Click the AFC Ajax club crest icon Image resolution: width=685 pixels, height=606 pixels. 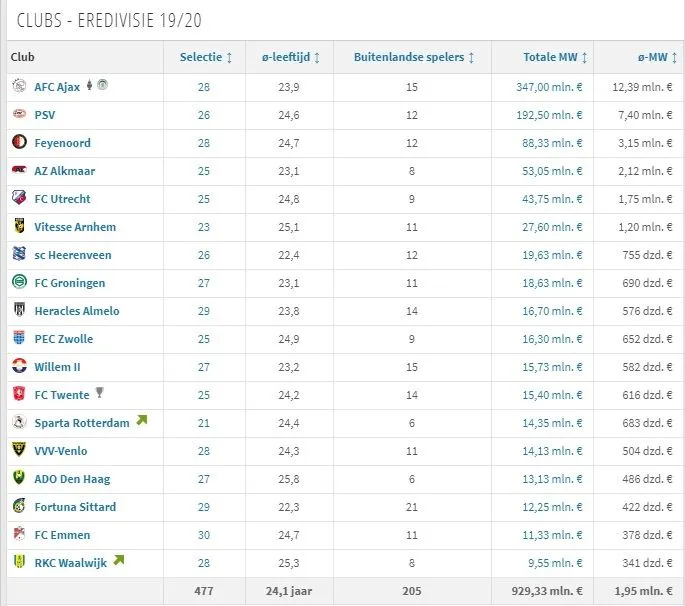pos(18,87)
